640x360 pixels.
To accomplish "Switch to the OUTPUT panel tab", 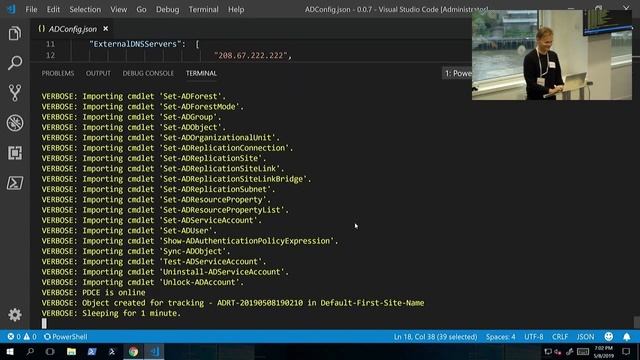I will point(98,73).
